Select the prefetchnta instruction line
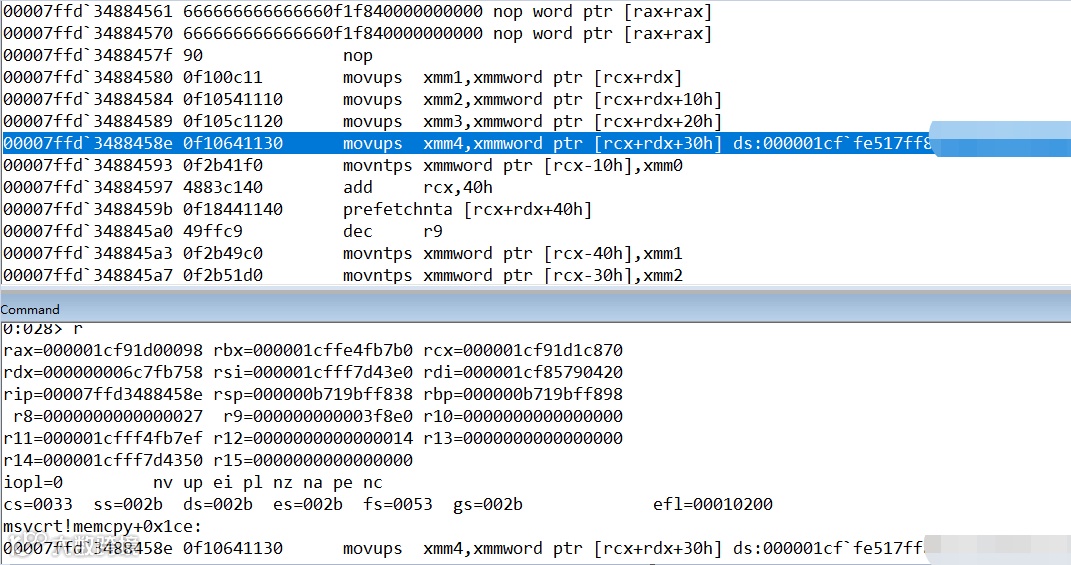This screenshot has height=565, width=1071. 298,209
